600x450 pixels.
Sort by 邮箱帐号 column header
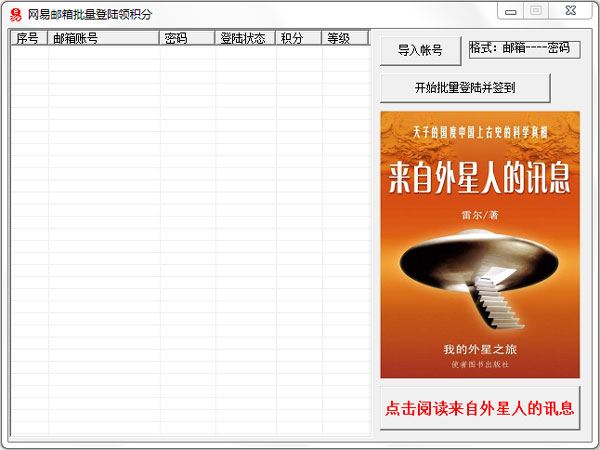pos(103,38)
